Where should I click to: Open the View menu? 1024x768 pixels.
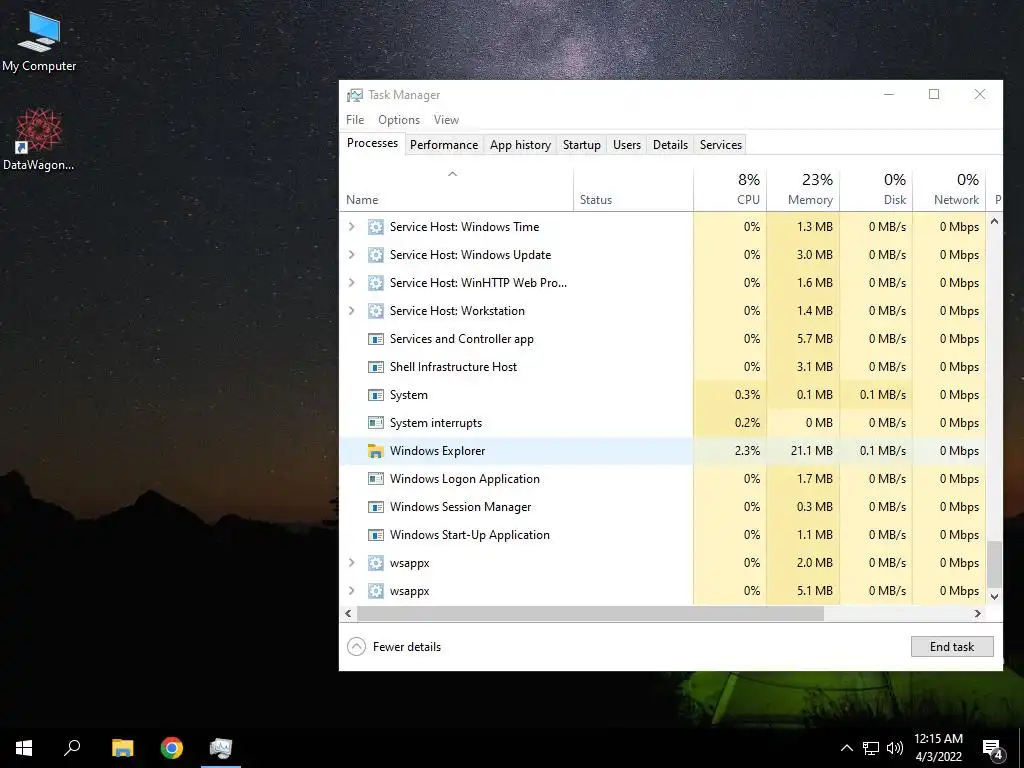[x=446, y=120]
